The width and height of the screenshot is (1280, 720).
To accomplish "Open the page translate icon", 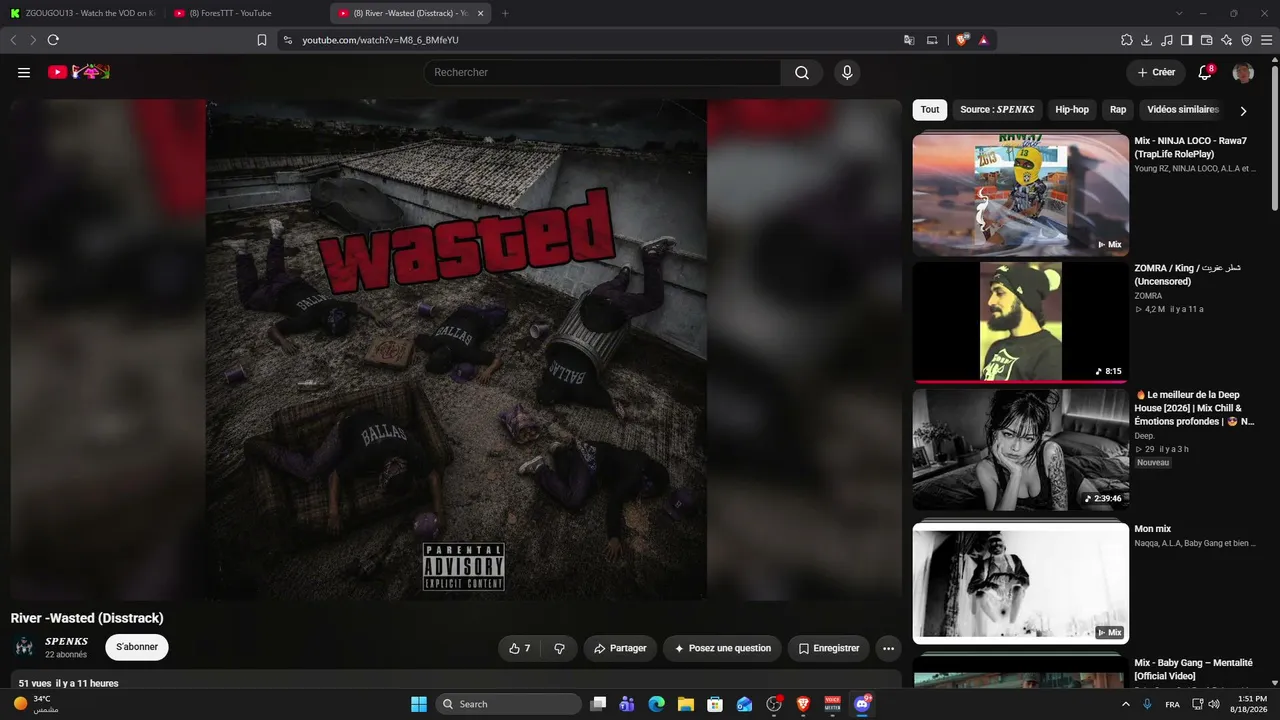I will pos(909,40).
